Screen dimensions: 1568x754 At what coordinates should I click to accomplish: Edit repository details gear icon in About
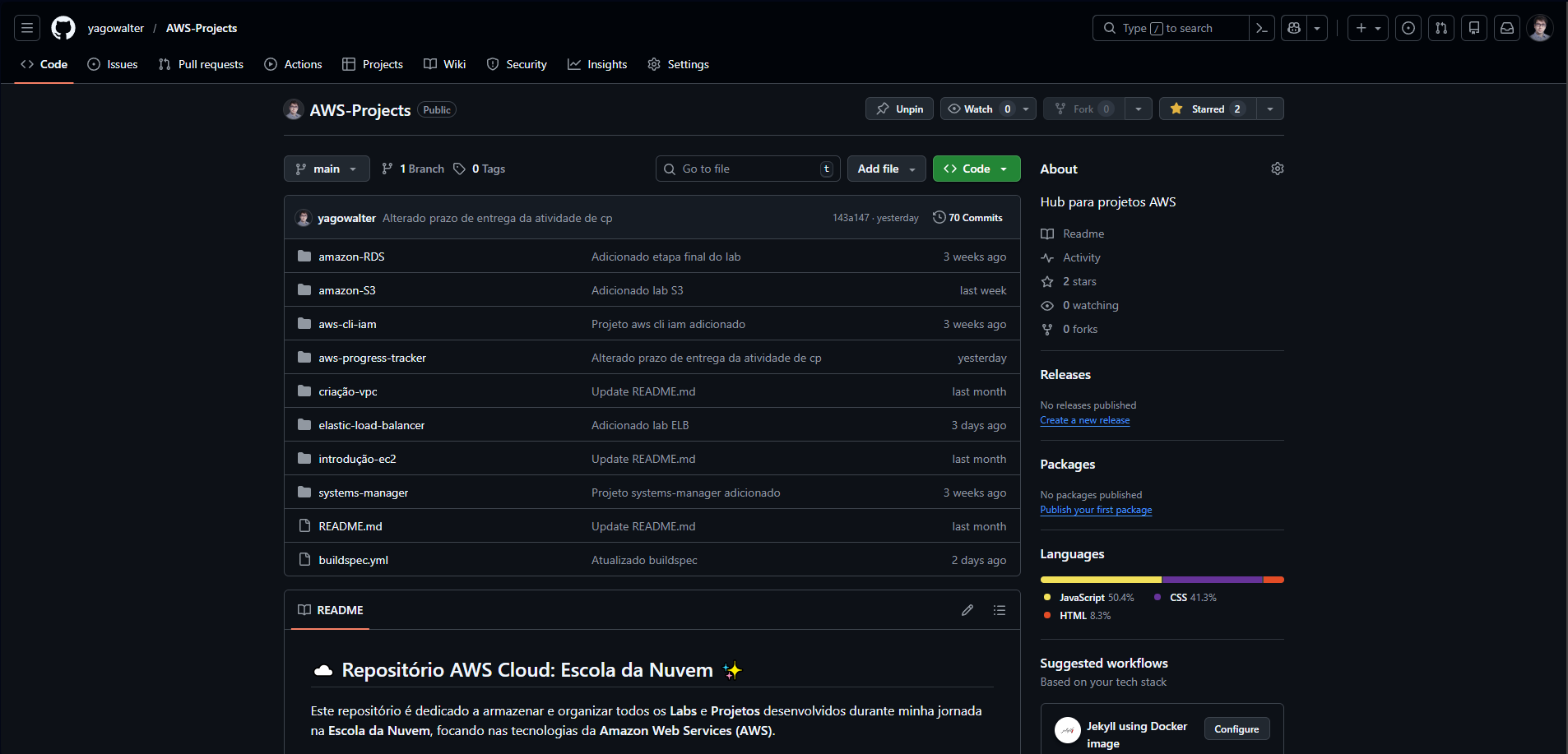1278,169
